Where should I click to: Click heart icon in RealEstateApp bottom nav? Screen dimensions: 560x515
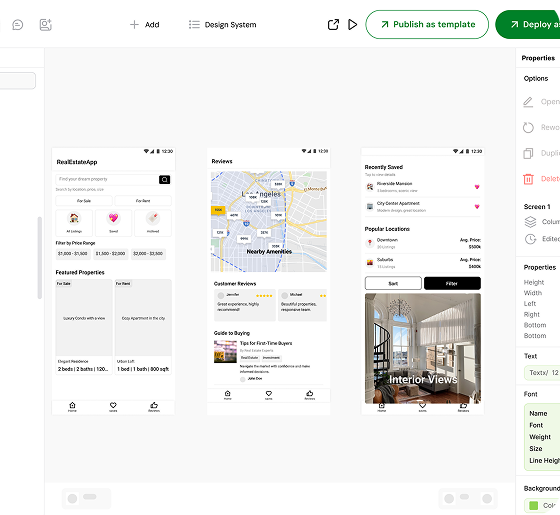[113, 406]
